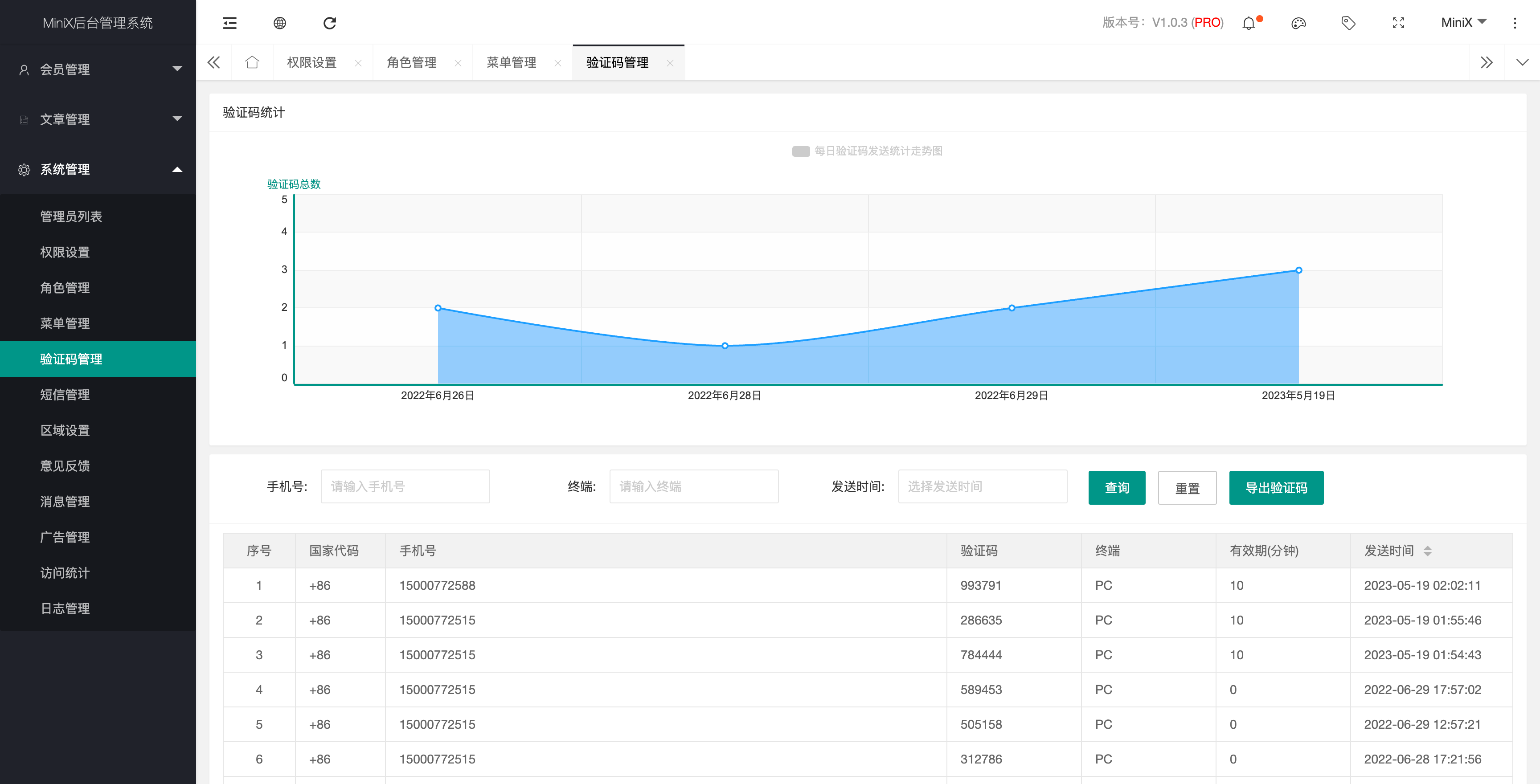Close the 菜单管理 tab
The height and width of the screenshot is (784, 1540).
click(558, 63)
